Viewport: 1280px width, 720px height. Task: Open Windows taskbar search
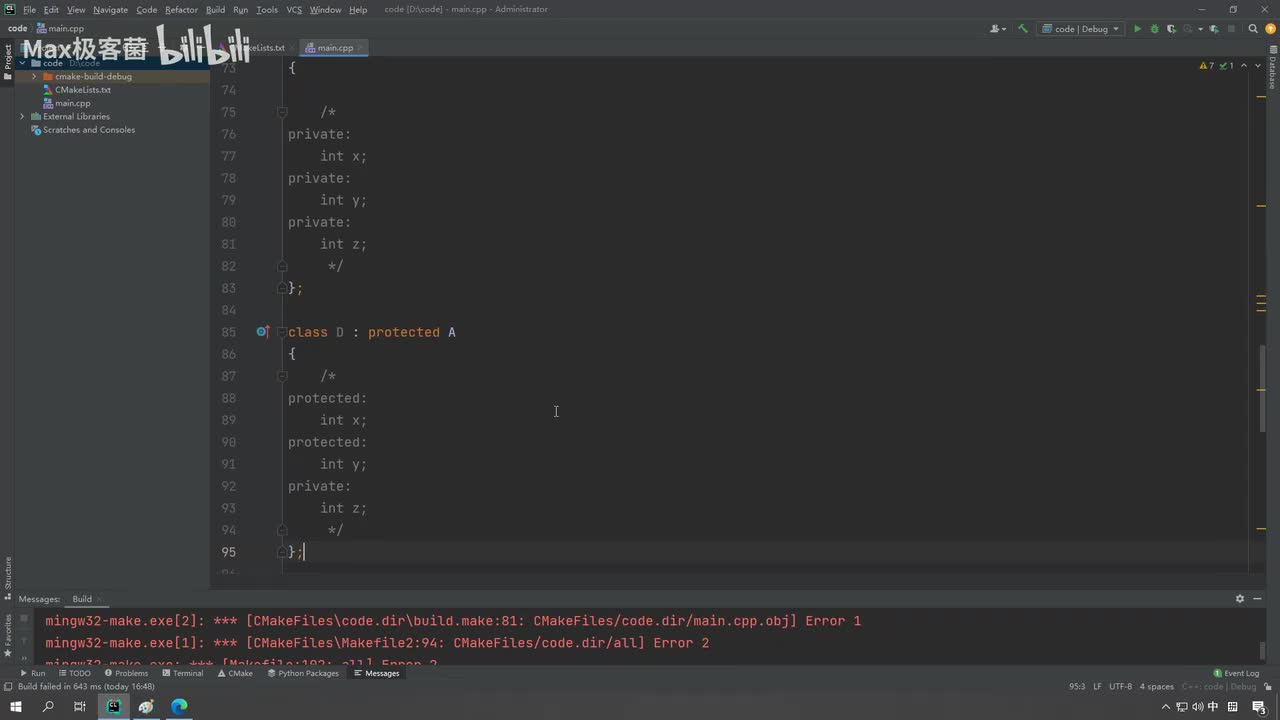click(x=48, y=707)
